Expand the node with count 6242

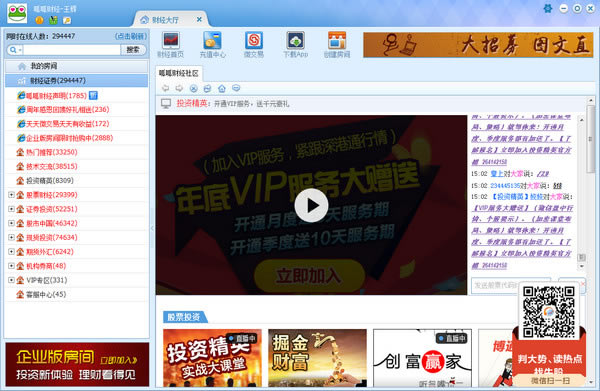[11, 251]
